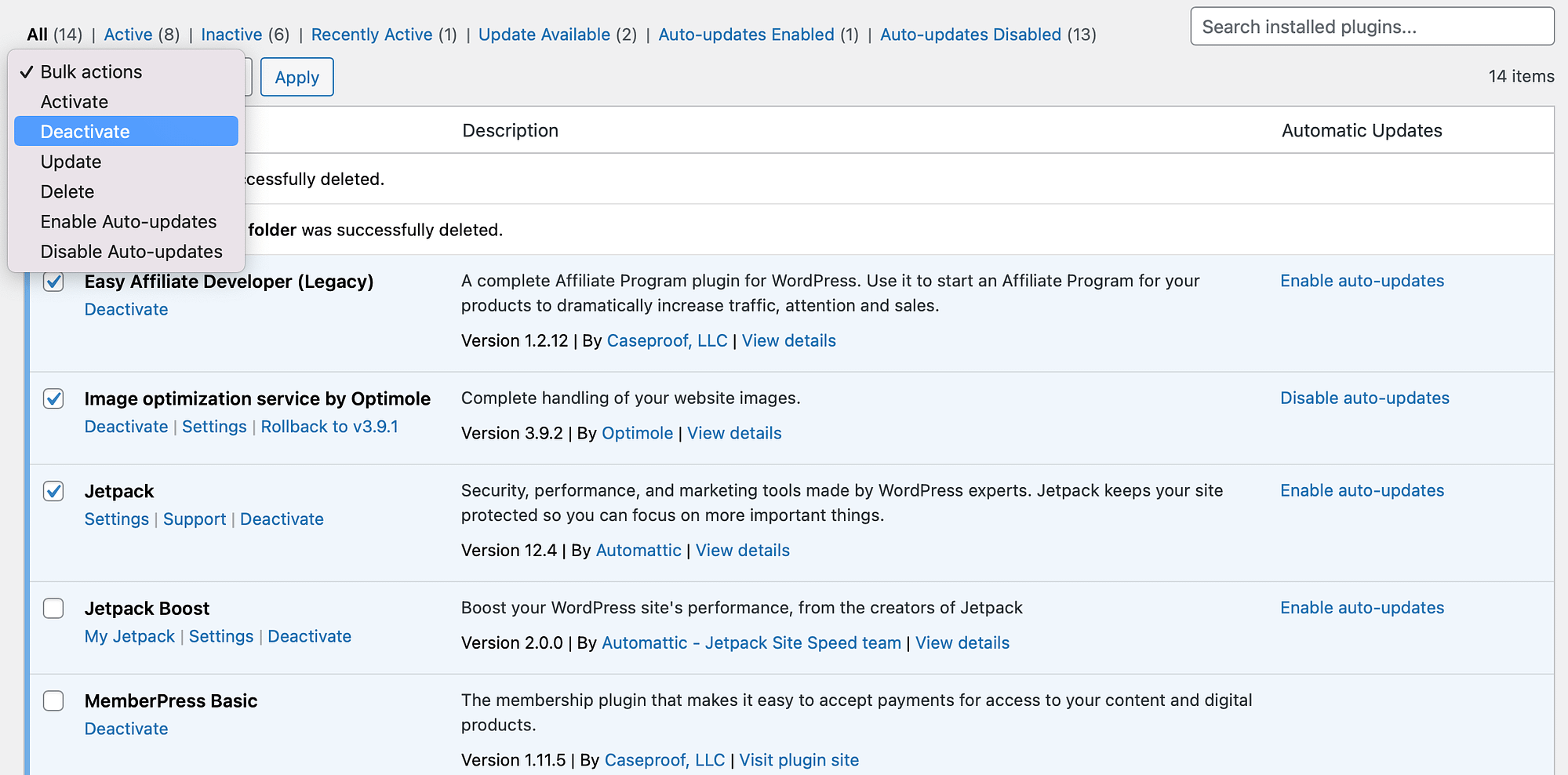Filter by Update Available (2)
This screenshot has height=775, width=1568.
(558, 35)
